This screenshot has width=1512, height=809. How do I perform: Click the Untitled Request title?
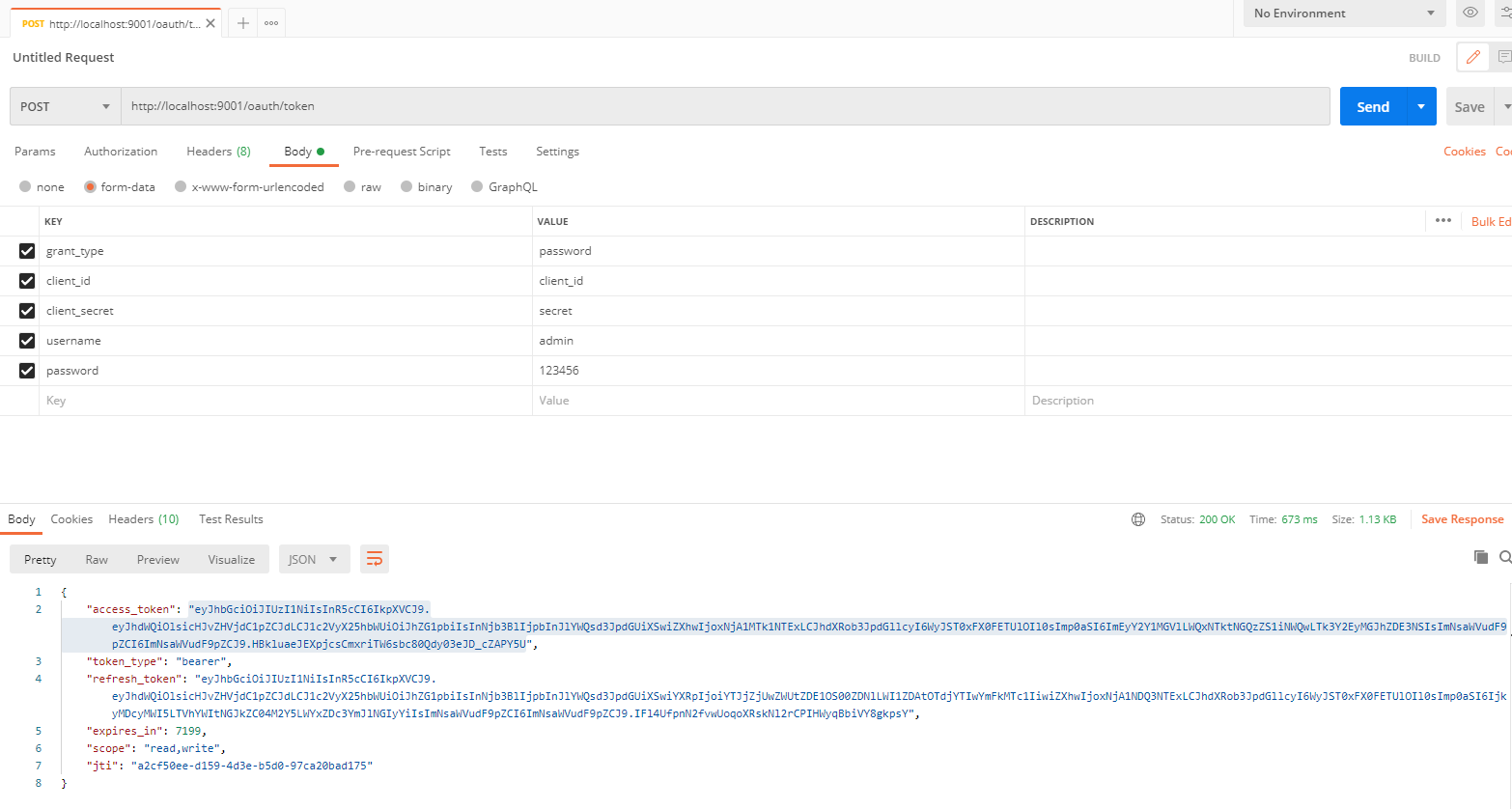64,57
